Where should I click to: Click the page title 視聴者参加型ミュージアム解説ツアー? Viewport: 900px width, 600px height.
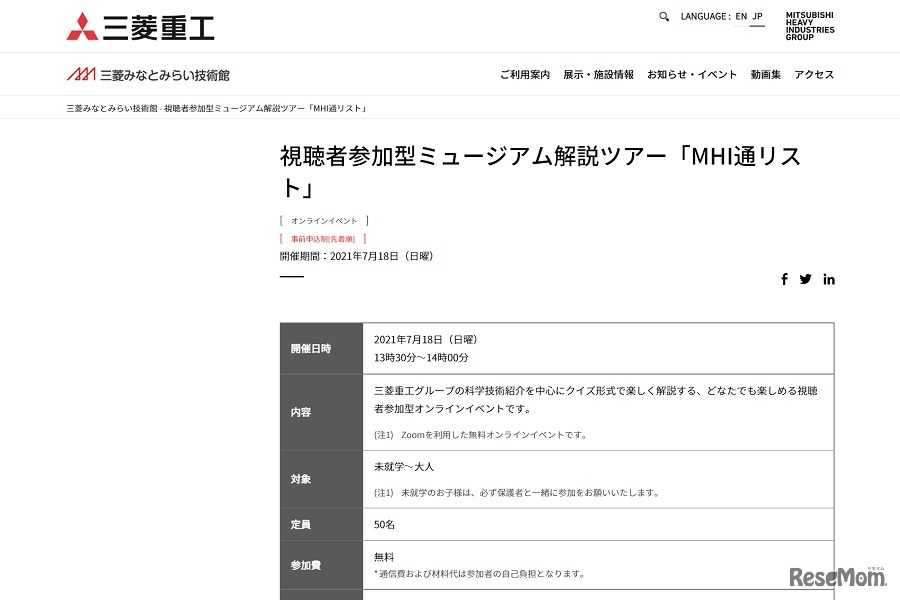pos(540,172)
